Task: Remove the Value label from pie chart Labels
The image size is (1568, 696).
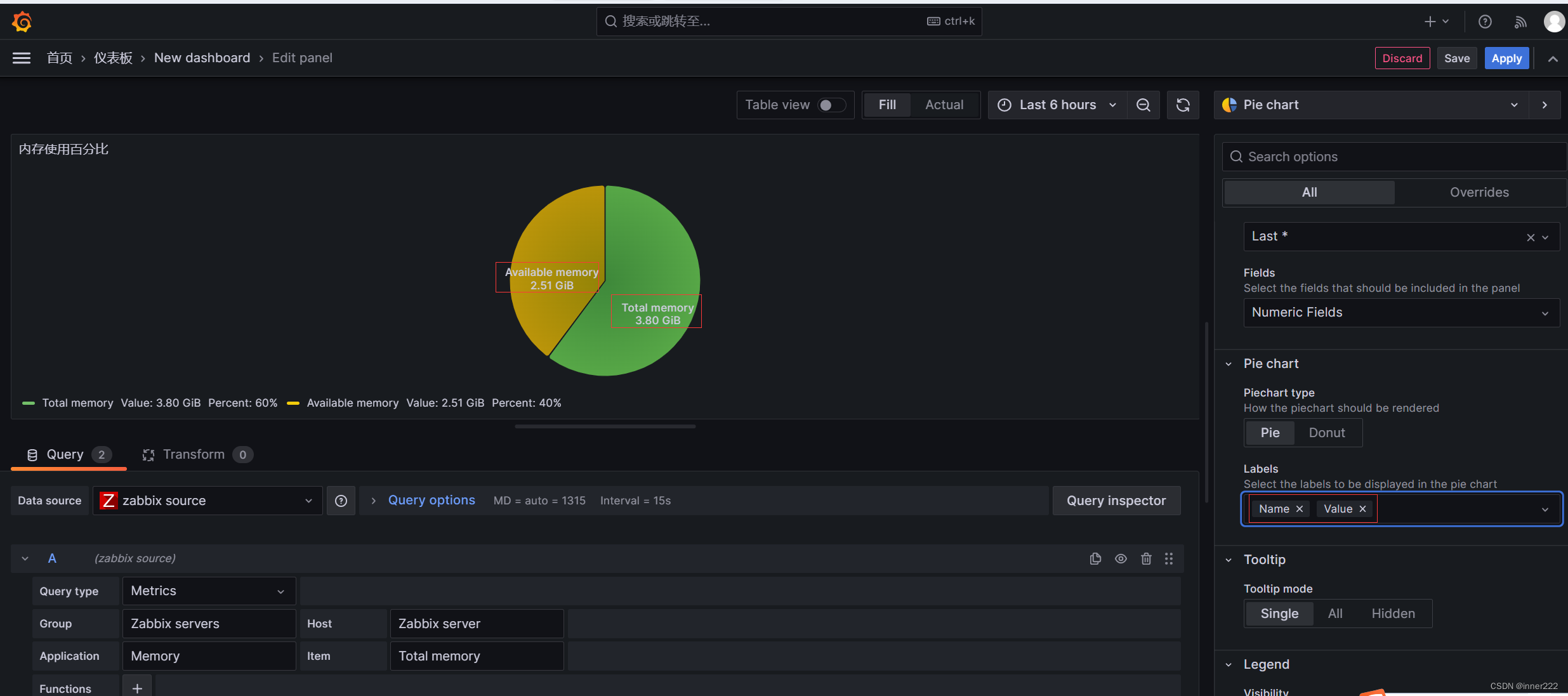Action: [1364, 508]
